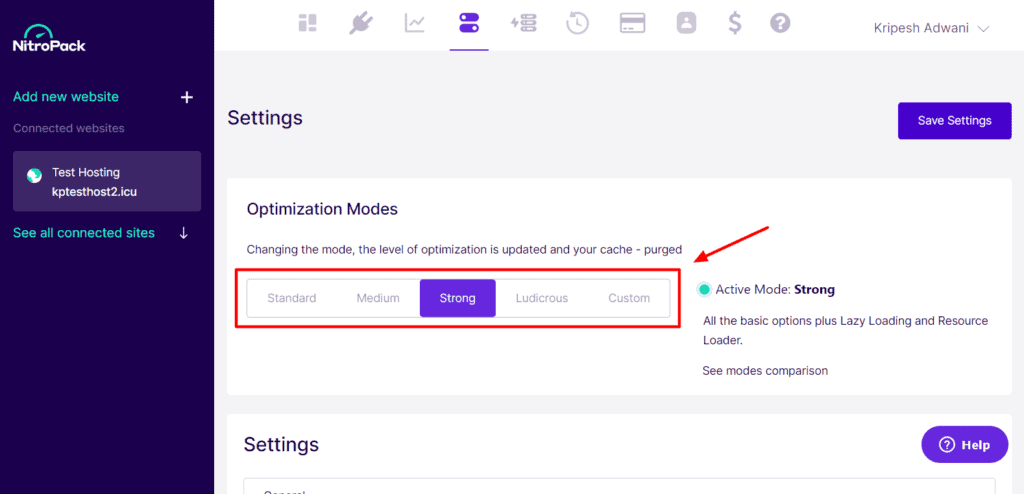Select the Standard optimization mode
This screenshot has width=1024, height=494.
coord(292,298)
